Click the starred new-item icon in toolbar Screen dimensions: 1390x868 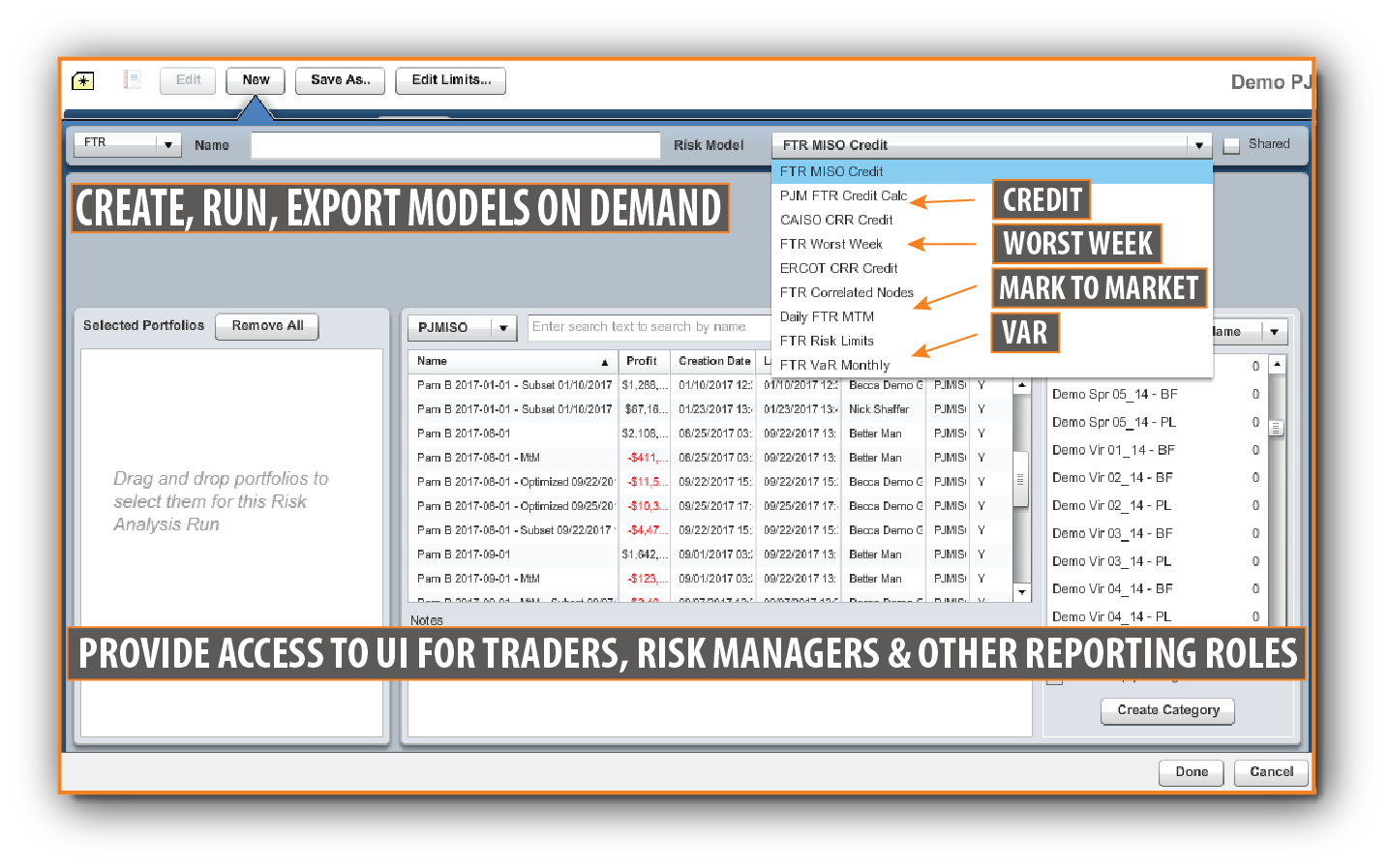pos(83,81)
